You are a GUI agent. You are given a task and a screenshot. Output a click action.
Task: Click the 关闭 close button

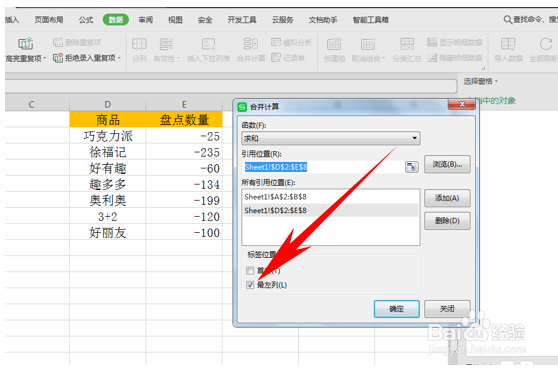tap(447, 309)
